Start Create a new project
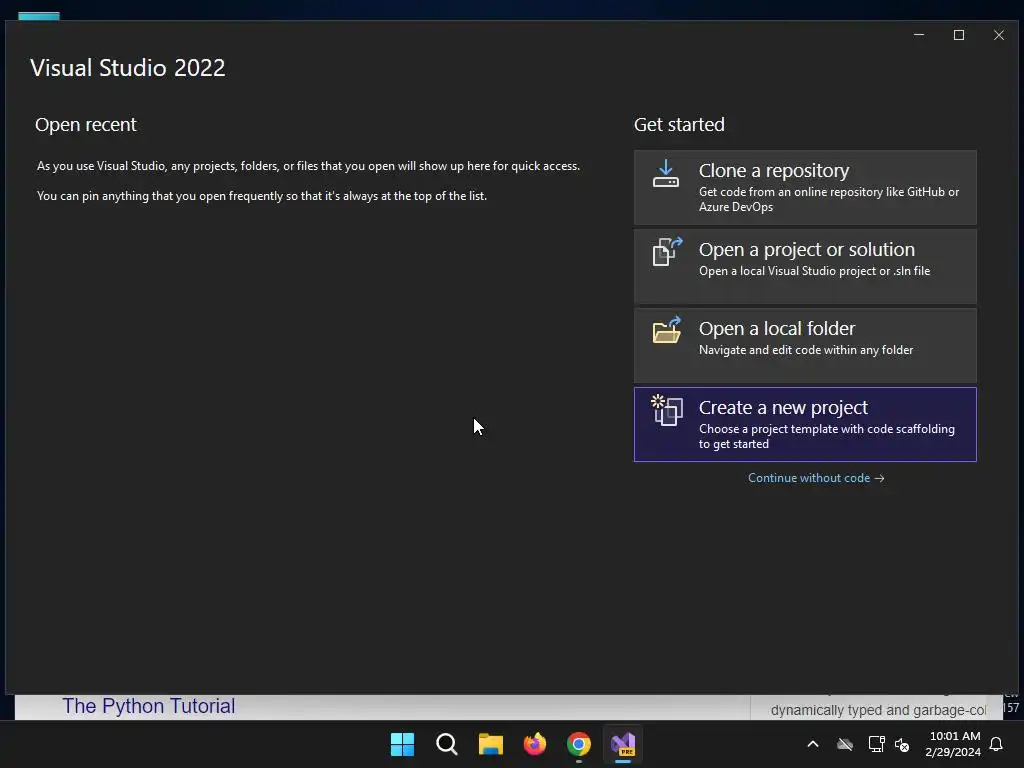1024x768 pixels. [x=805, y=424]
